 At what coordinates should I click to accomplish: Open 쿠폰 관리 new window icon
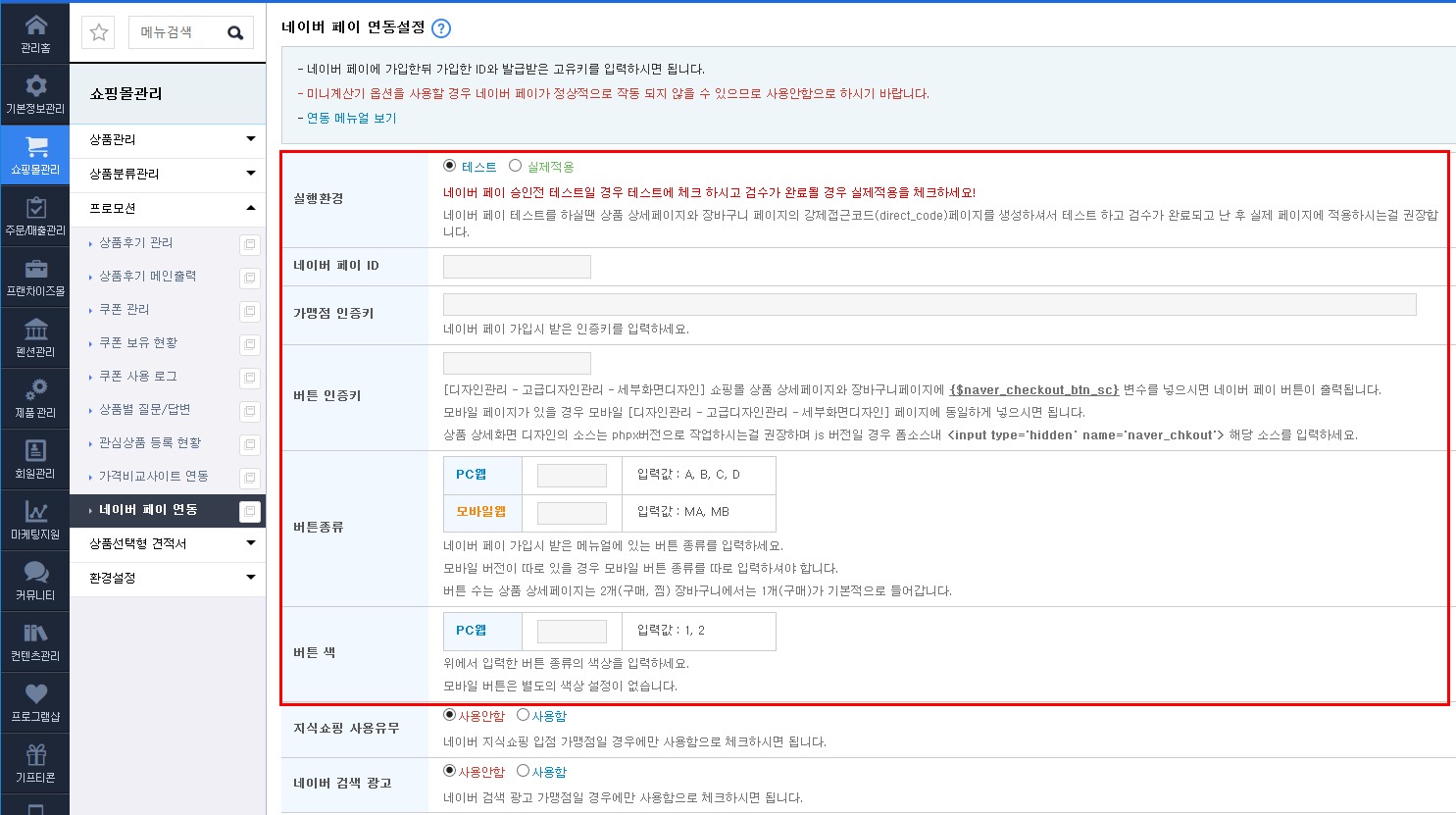point(250,311)
